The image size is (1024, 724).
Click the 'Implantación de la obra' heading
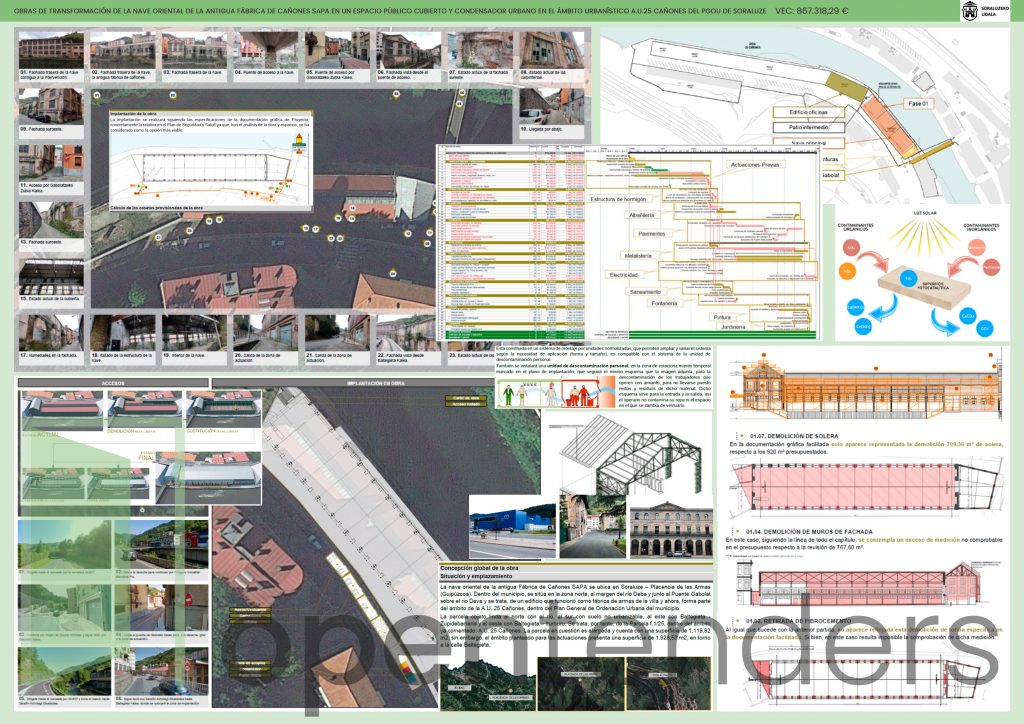tap(133, 114)
